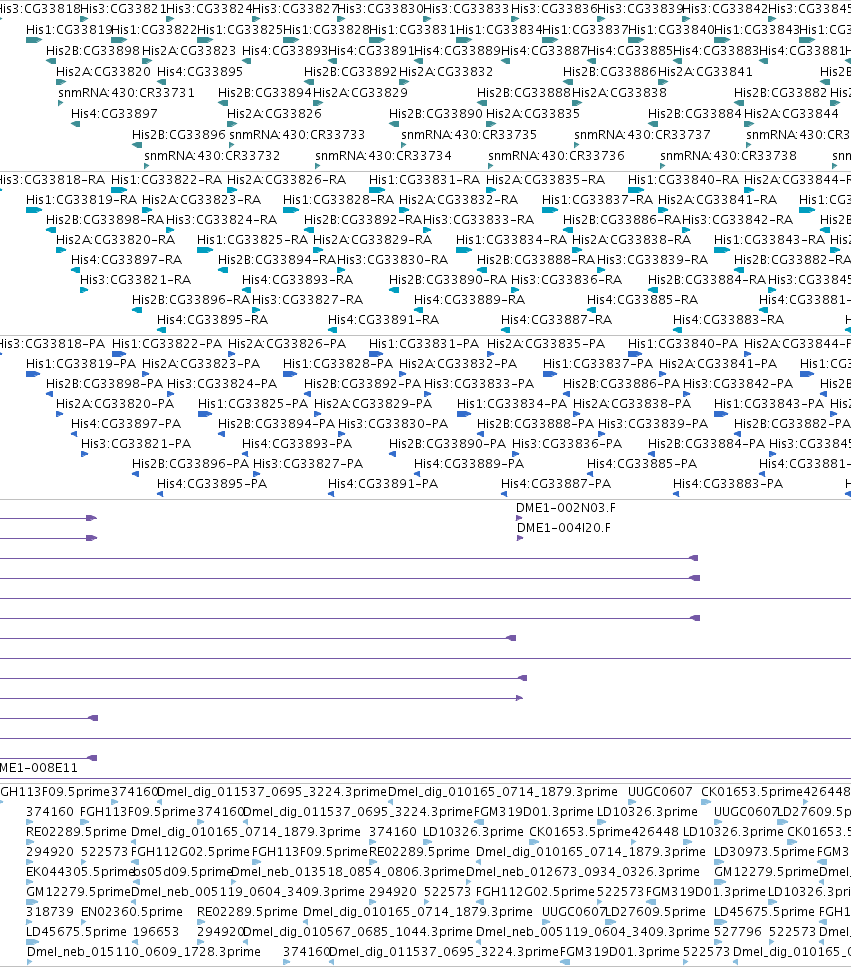This screenshot has height=967, width=851.
Task: Click transcript His4:CG33897-RA
Action: tap(126, 260)
